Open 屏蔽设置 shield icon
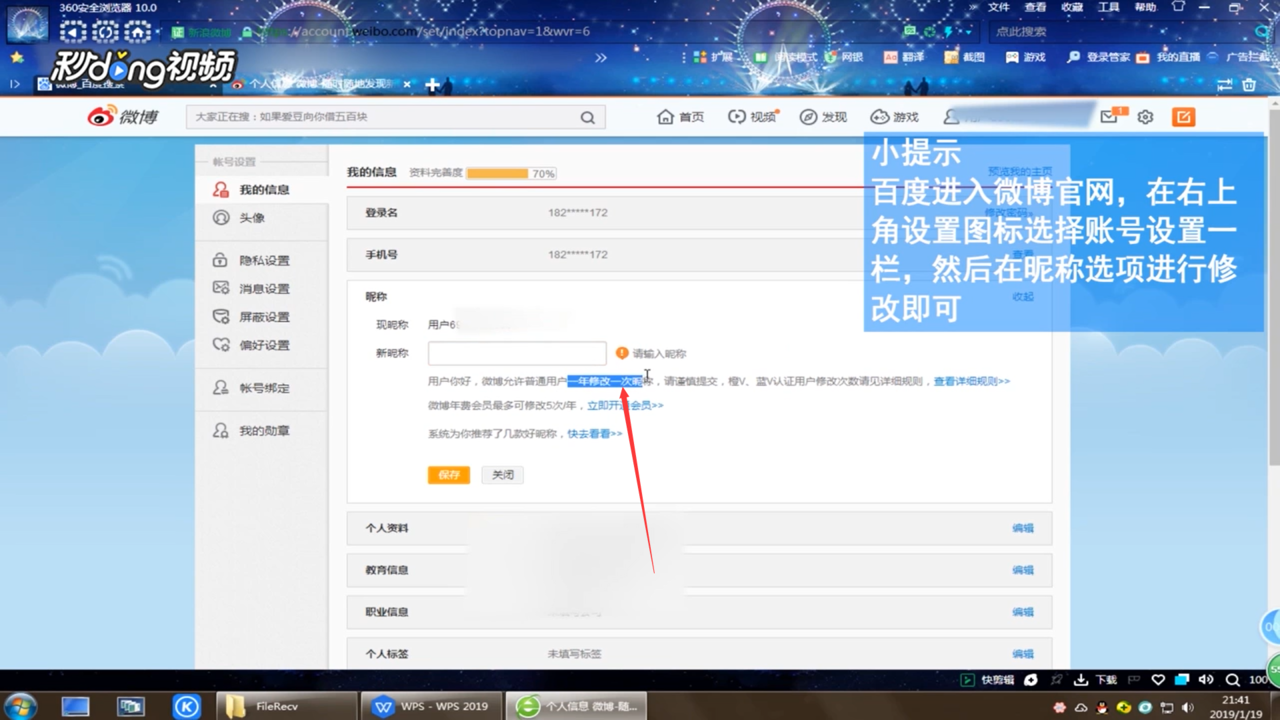The width and height of the screenshot is (1280, 720). [221, 316]
